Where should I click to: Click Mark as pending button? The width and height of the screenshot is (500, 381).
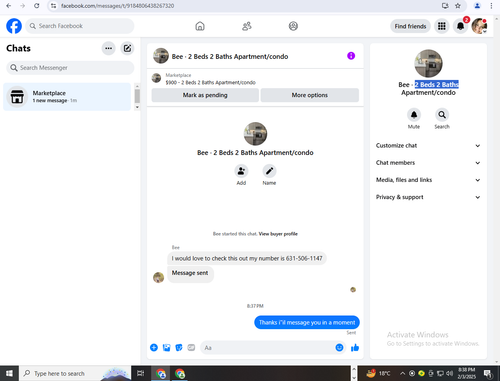pos(205,95)
